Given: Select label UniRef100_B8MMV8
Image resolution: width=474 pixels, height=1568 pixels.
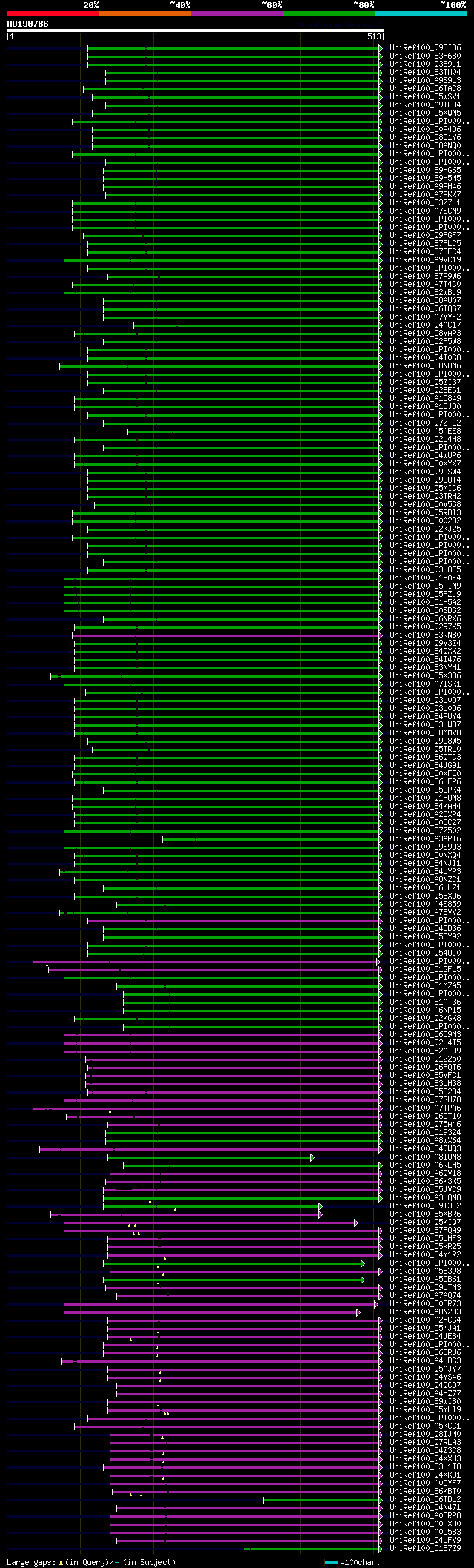Looking at the screenshot, I should [x=425, y=732].
